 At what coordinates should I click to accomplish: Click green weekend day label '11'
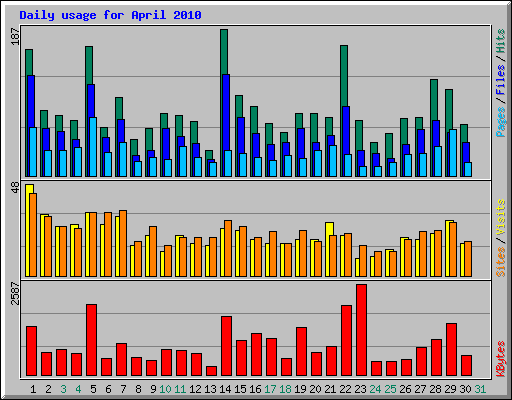[180, 389]
